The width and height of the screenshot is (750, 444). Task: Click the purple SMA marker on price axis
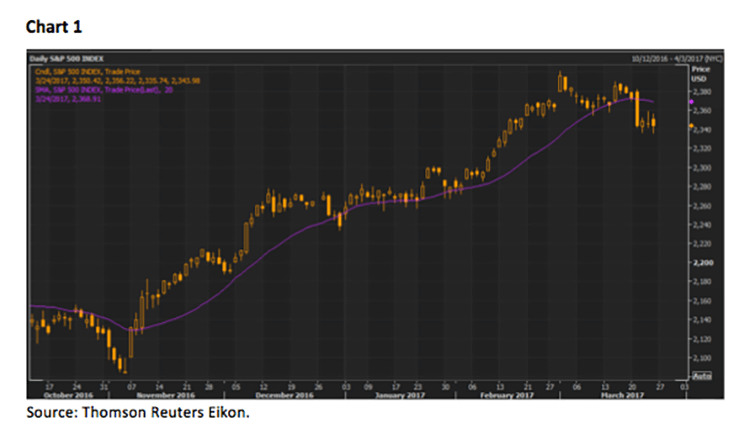tap(692, 101)
